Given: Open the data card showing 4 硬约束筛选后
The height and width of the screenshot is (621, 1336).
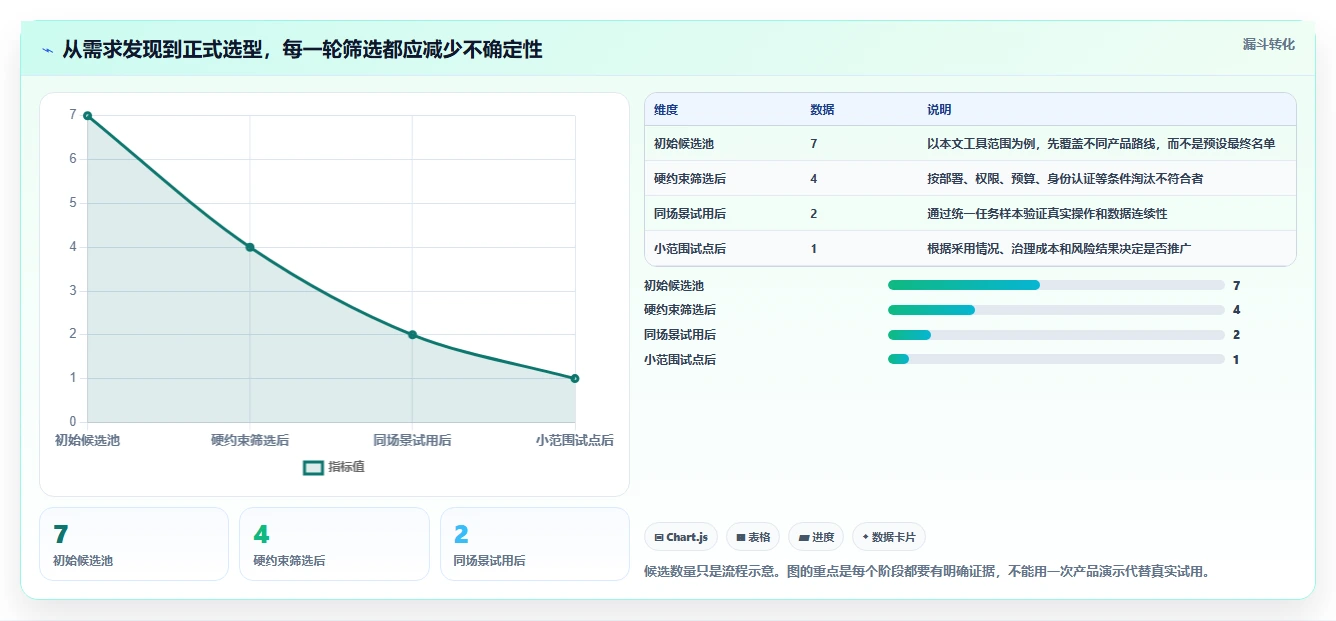Looking at the screenshot, I should (334, 544).
